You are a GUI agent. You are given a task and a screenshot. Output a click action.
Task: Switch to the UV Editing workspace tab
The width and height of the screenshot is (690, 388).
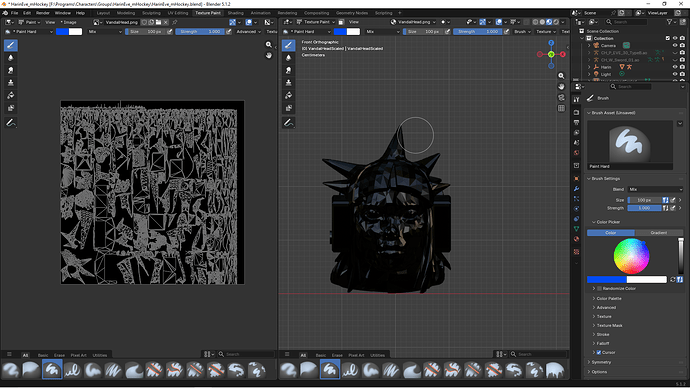click(178, 13)
